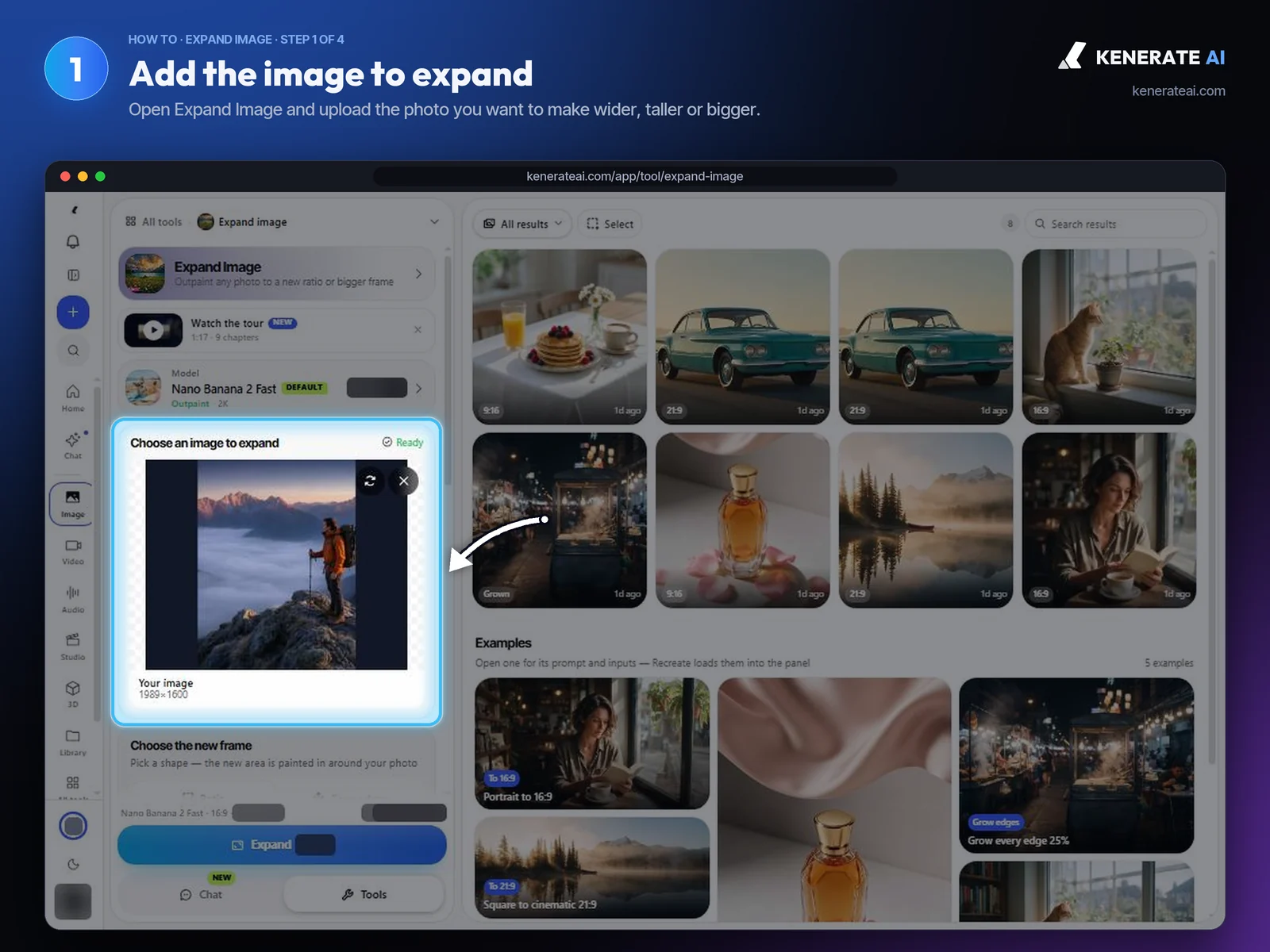Image resolution: width=1270 pixels, height=952 pixels.
Task: Open the Portrait to 16:9 example
Action: click(592, 743)
